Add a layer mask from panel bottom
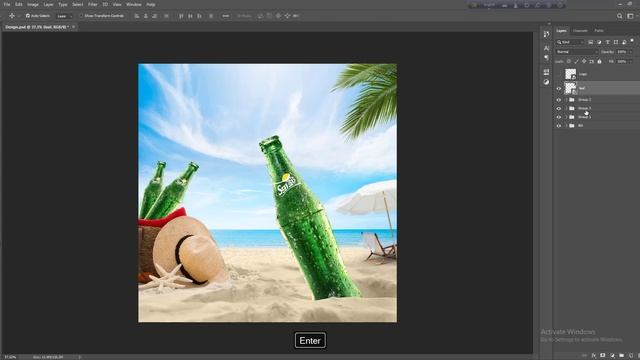This screenshot has width=640, height=360. [602, 356]
